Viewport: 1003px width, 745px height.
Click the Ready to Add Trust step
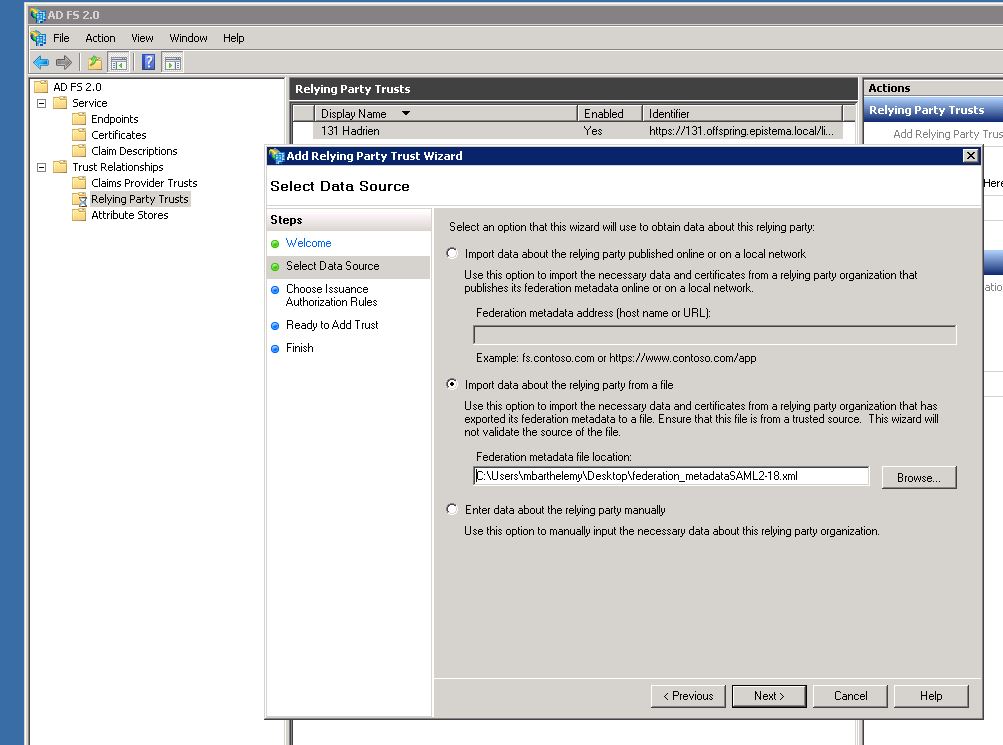click(332, 325)
